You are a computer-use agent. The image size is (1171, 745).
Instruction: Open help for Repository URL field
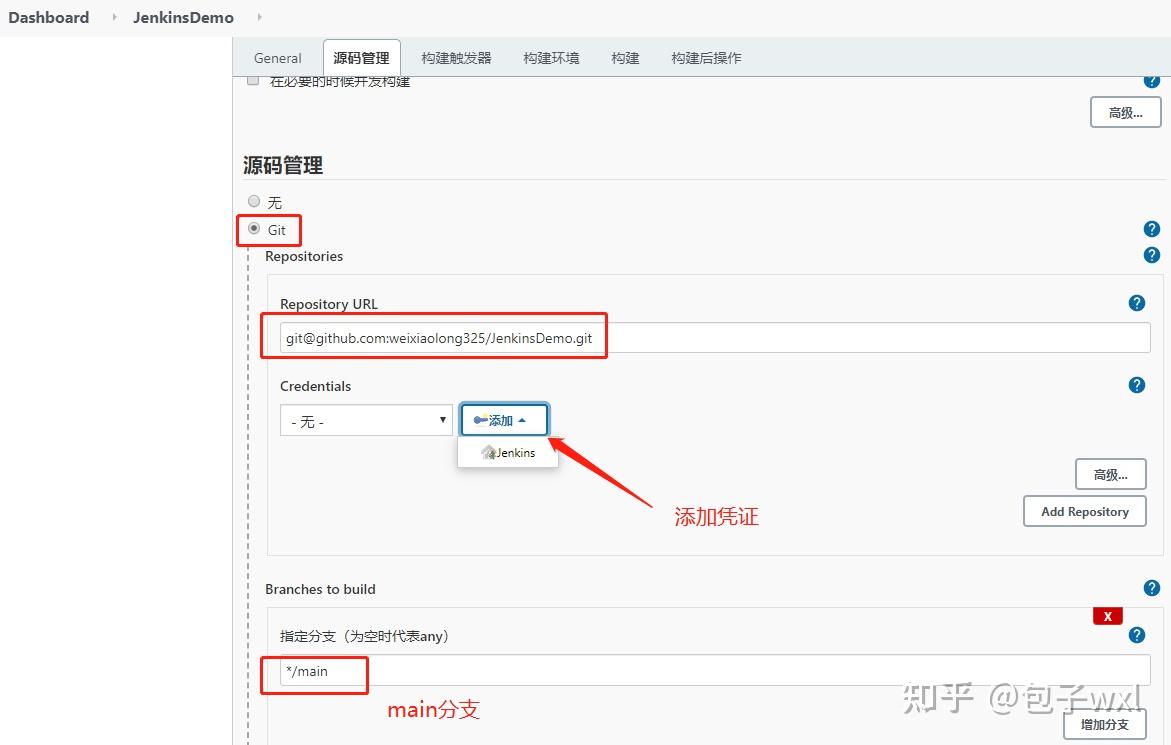pyautogui.click(x=1137, y=303)
